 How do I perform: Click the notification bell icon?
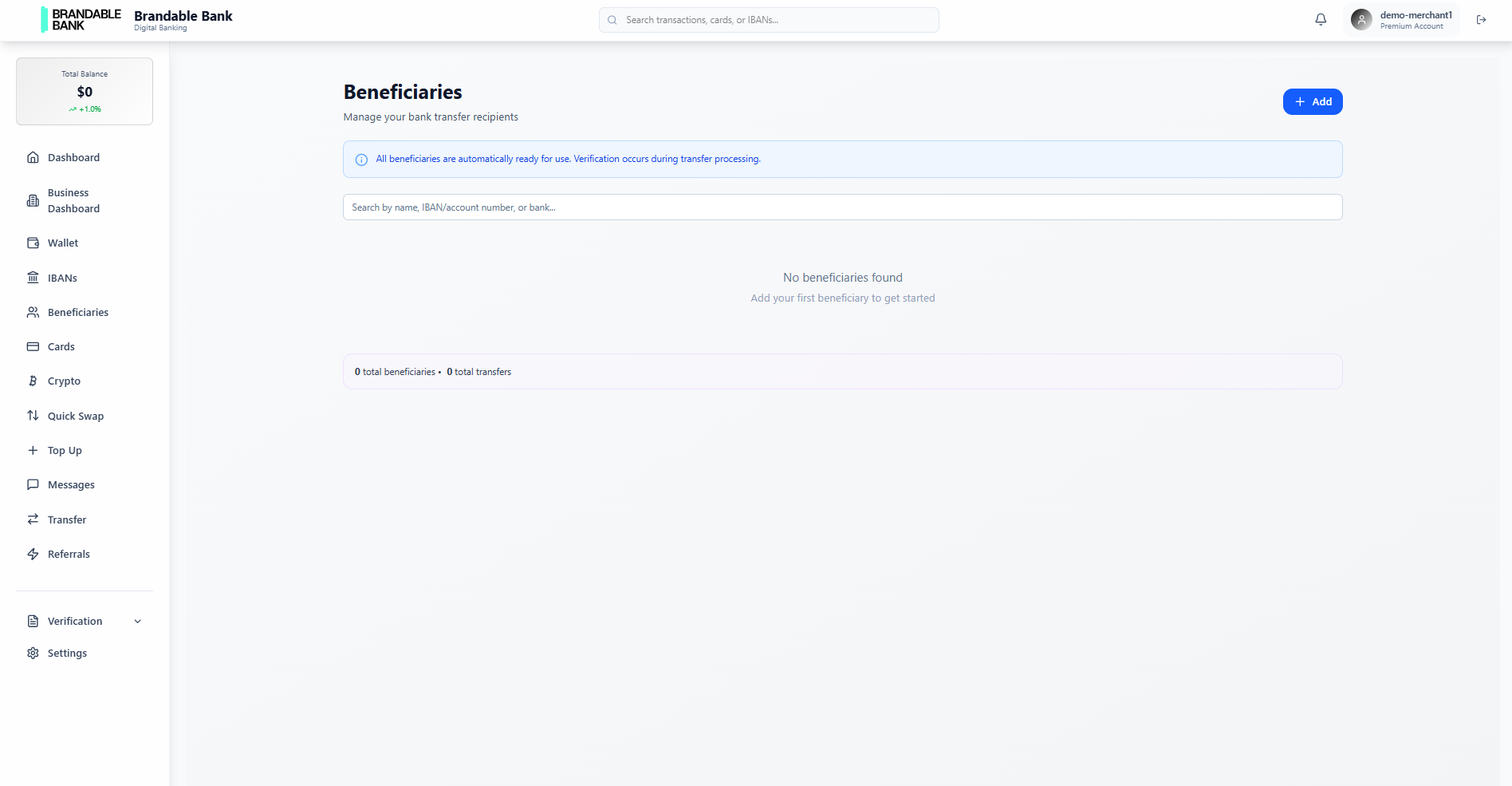pyautogui.click(x=1321, y=18)
